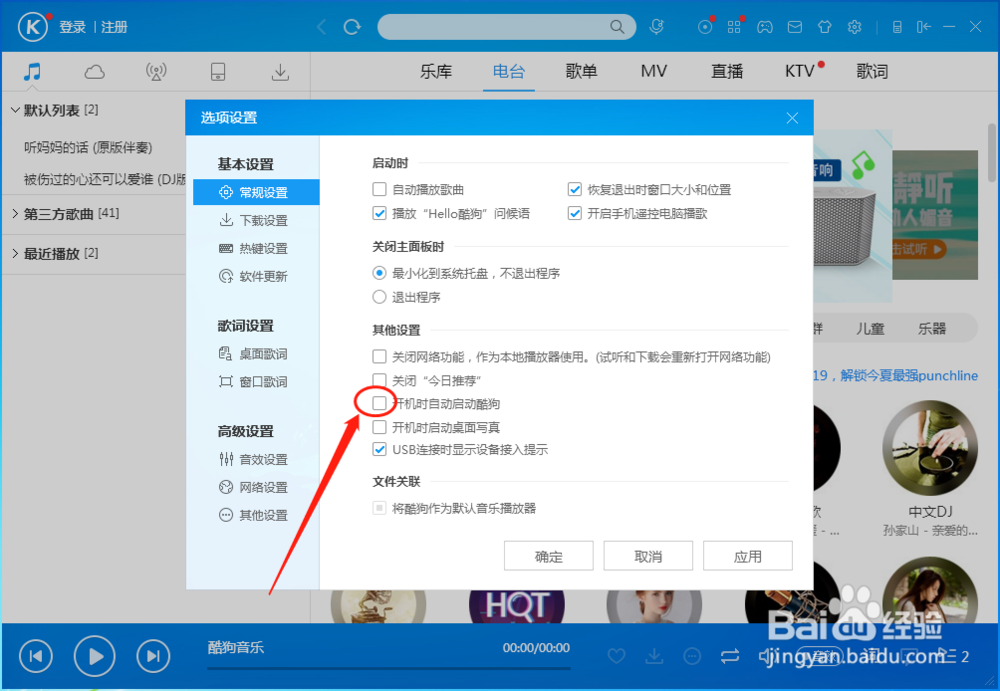Screen dimensions: 1000x691
Task: Expand the 最近播放 list
Action: pyautogui.click(x=15, y=253)
